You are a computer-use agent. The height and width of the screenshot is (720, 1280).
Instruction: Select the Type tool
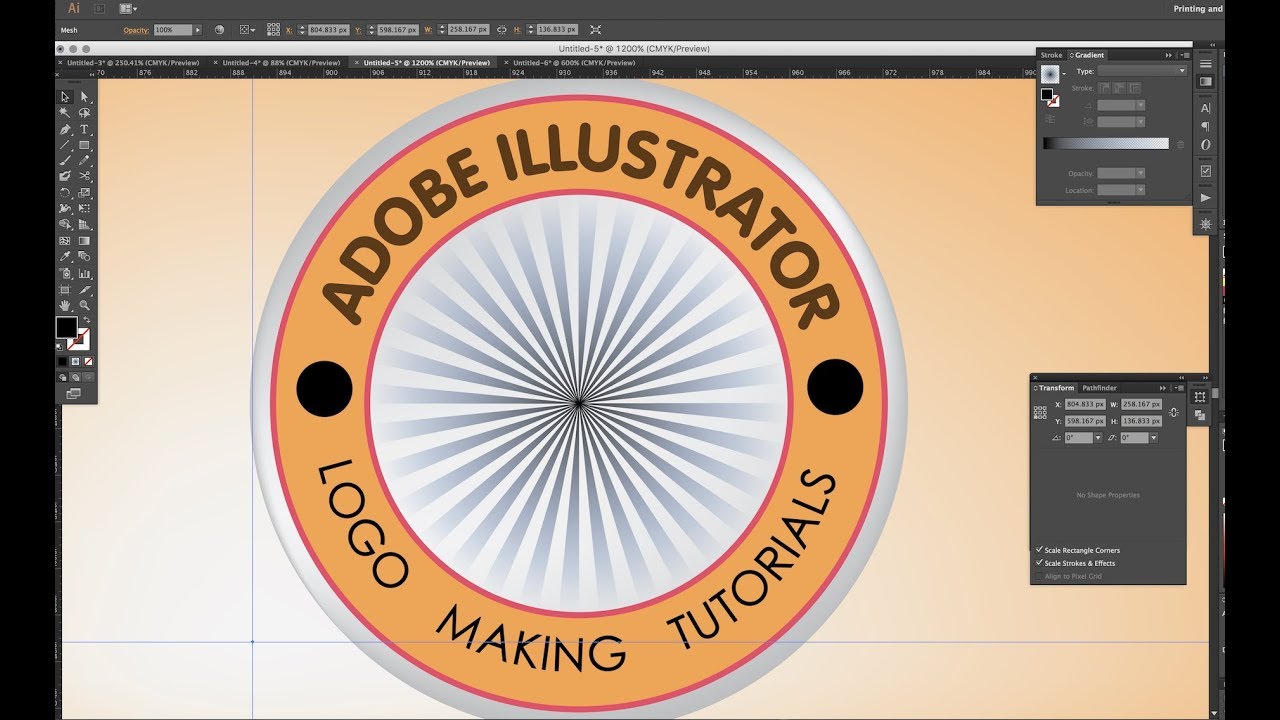pos(85,129)
